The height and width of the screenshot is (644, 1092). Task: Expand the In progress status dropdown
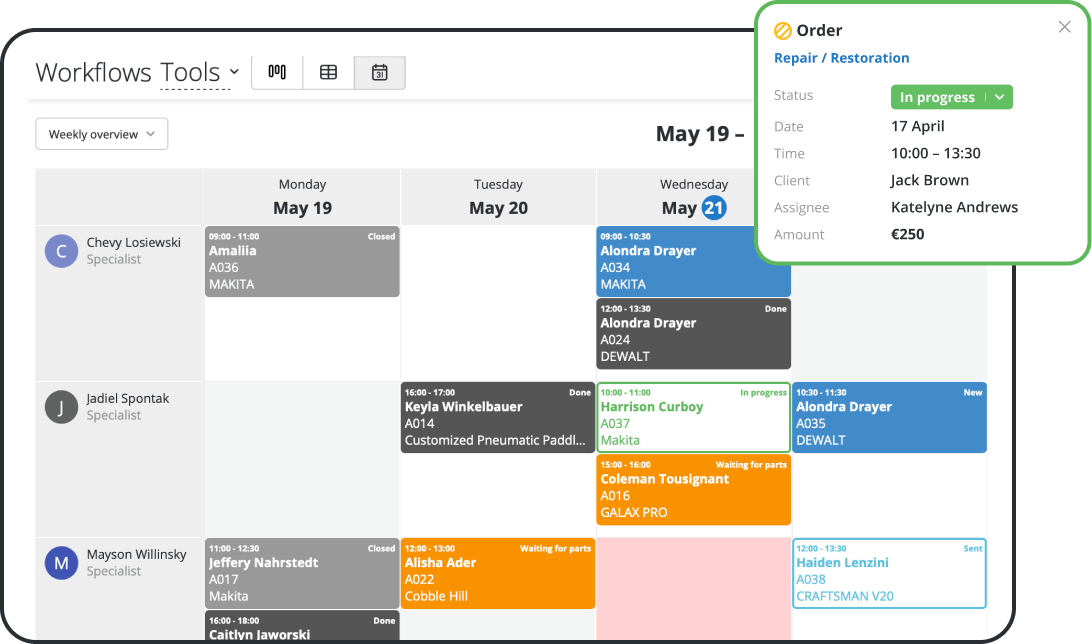(1000, 97)
